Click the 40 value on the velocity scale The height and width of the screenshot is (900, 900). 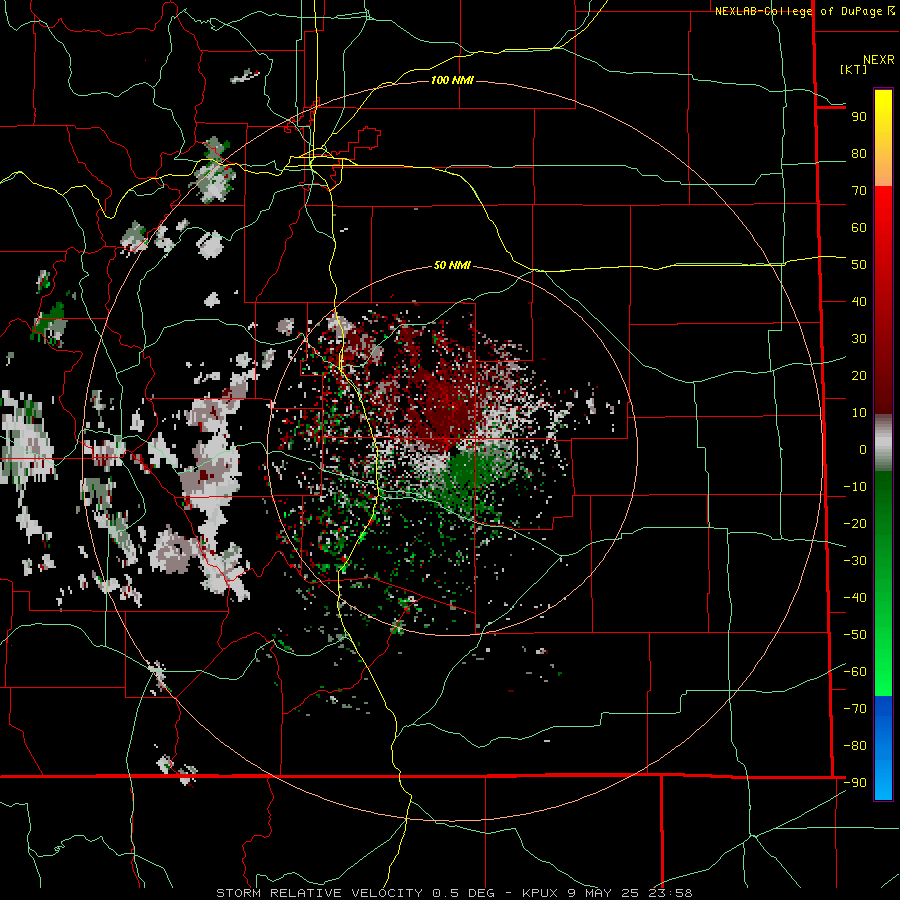tap(859, 301)
